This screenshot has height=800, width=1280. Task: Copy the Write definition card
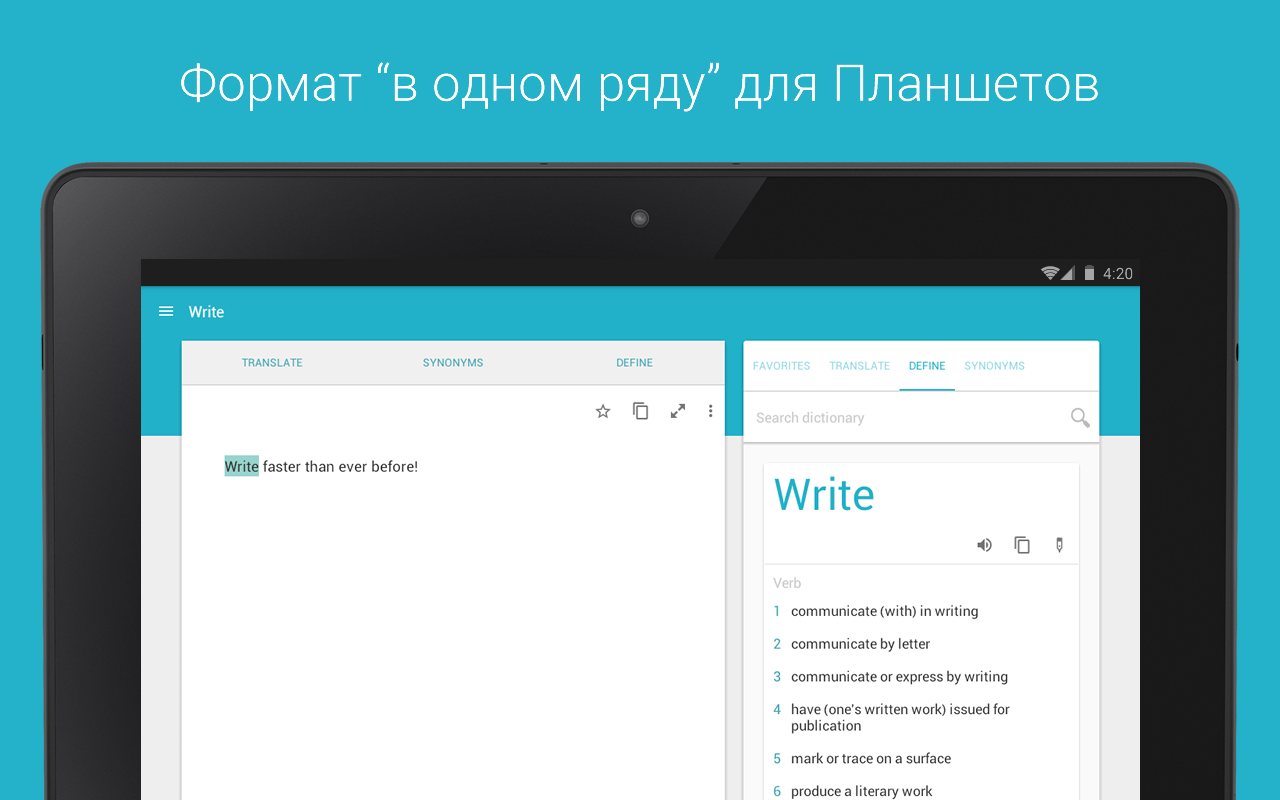(x=1022, y=545)
